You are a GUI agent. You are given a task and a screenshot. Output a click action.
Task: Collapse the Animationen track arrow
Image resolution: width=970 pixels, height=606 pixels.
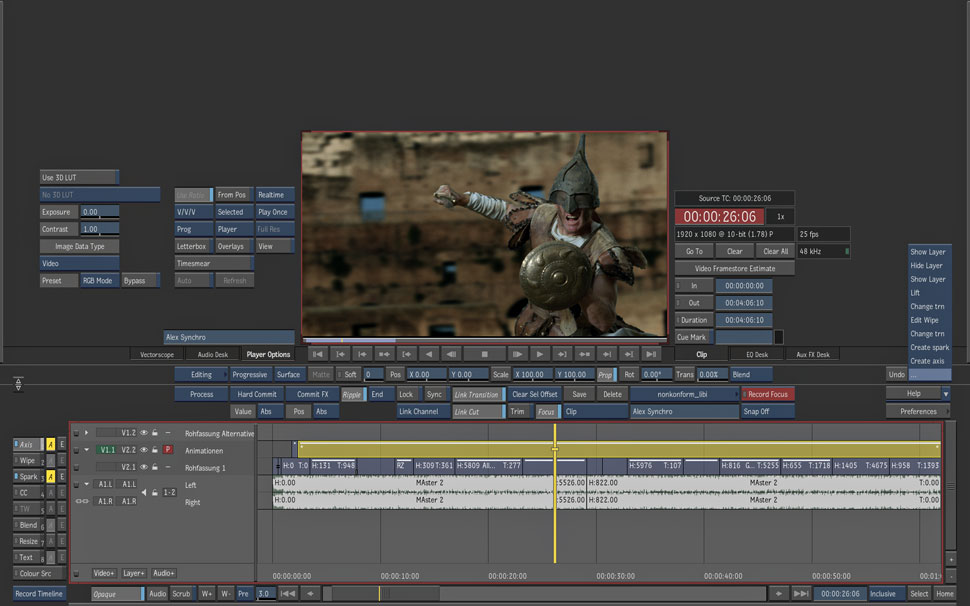pos(87,450)
